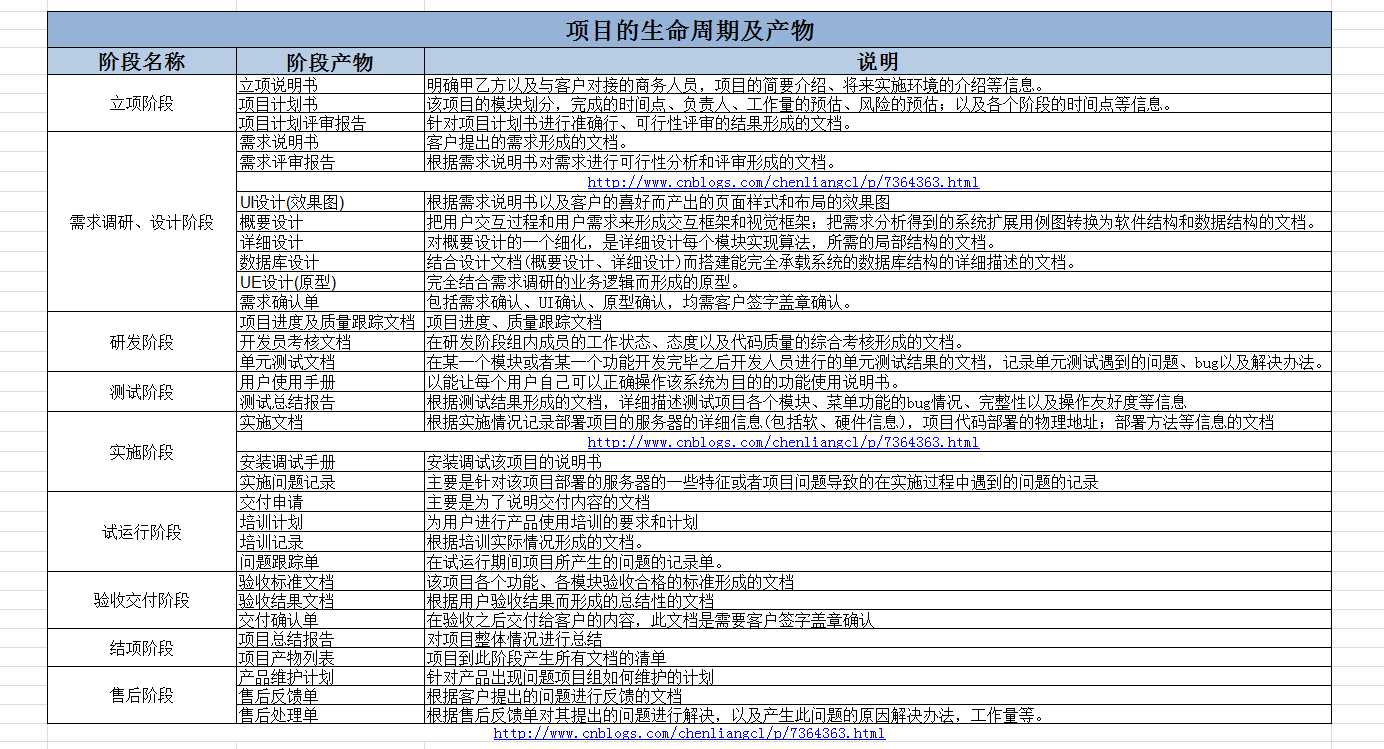Screen dimensions: 1384x749
Task: Select the 立项说明书 cell
Action: [330, 85]
